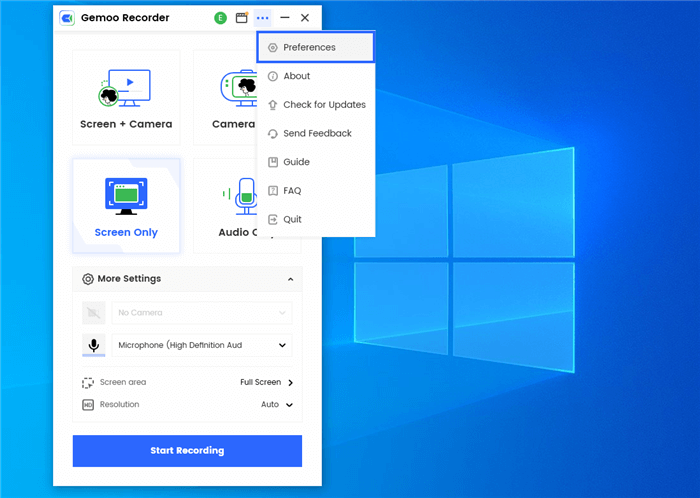Screen dimensions: 700x498
Task: Click the HD Resolution icon
Action: tap(88, 405)
